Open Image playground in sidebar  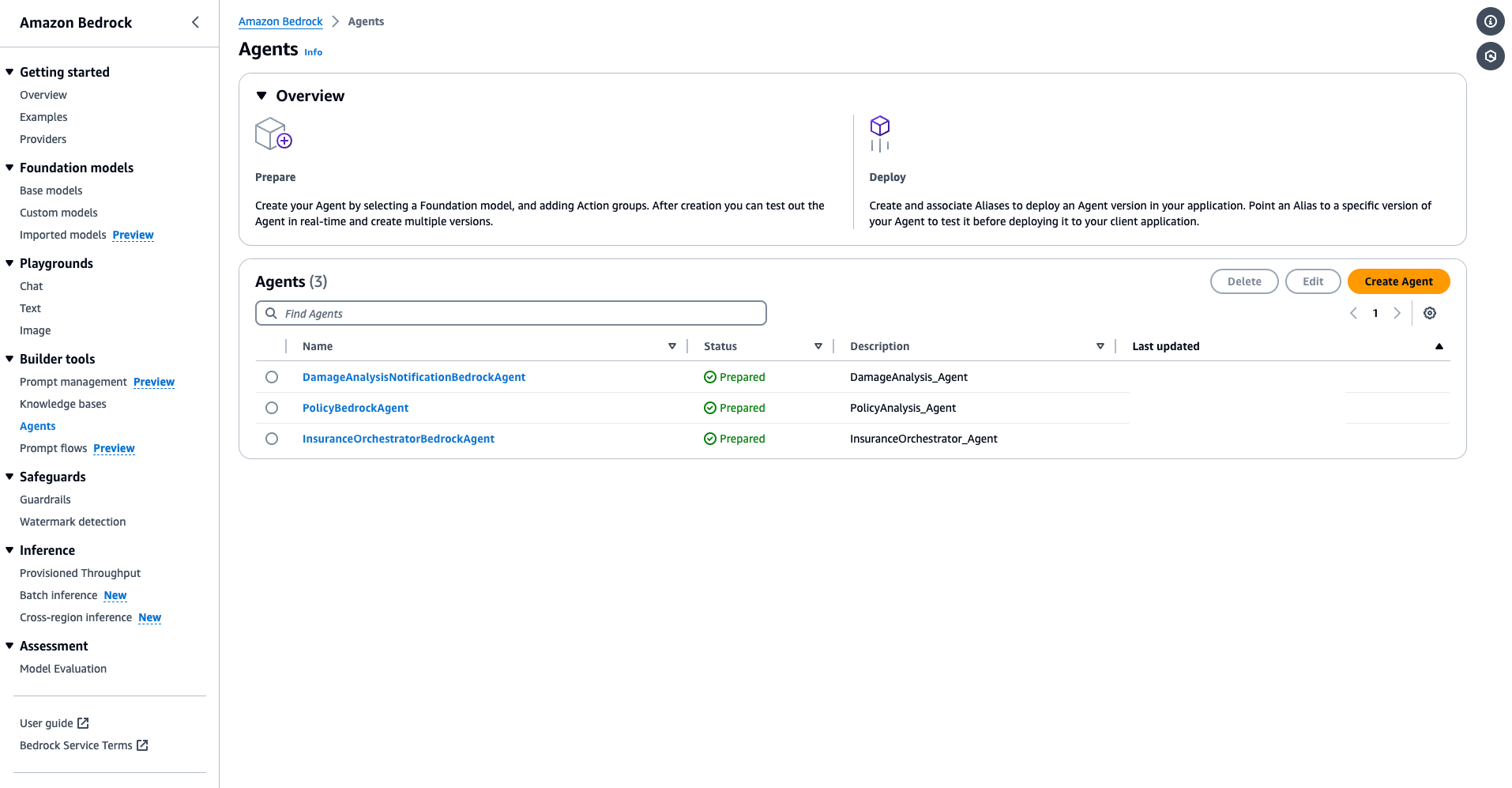(x=36, y=330)
